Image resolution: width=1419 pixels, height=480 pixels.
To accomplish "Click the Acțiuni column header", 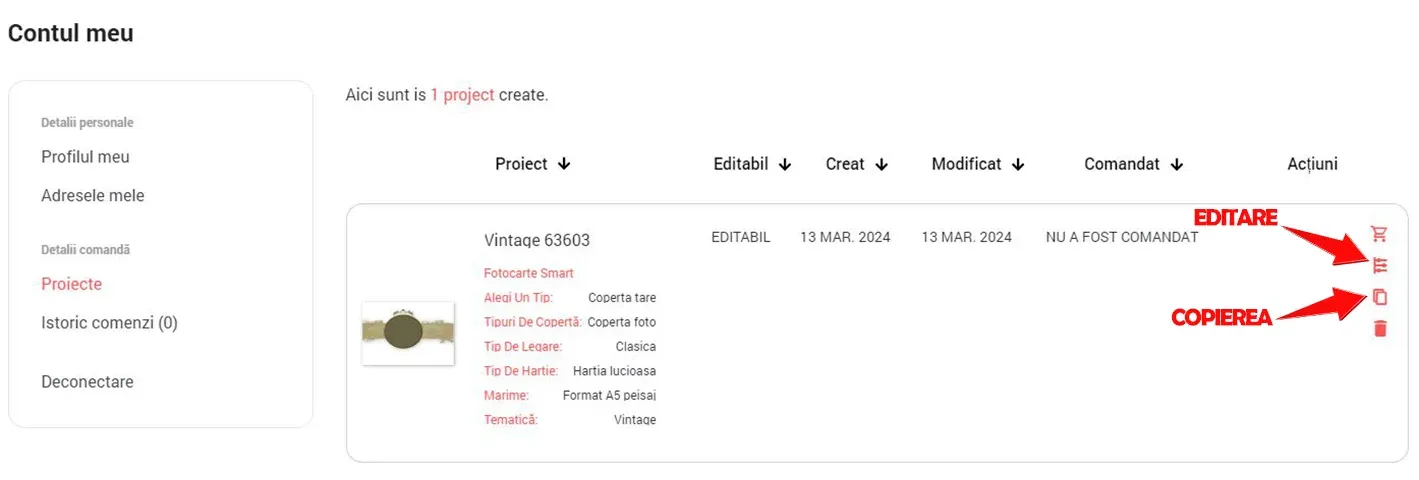I will coord(1312,164).
